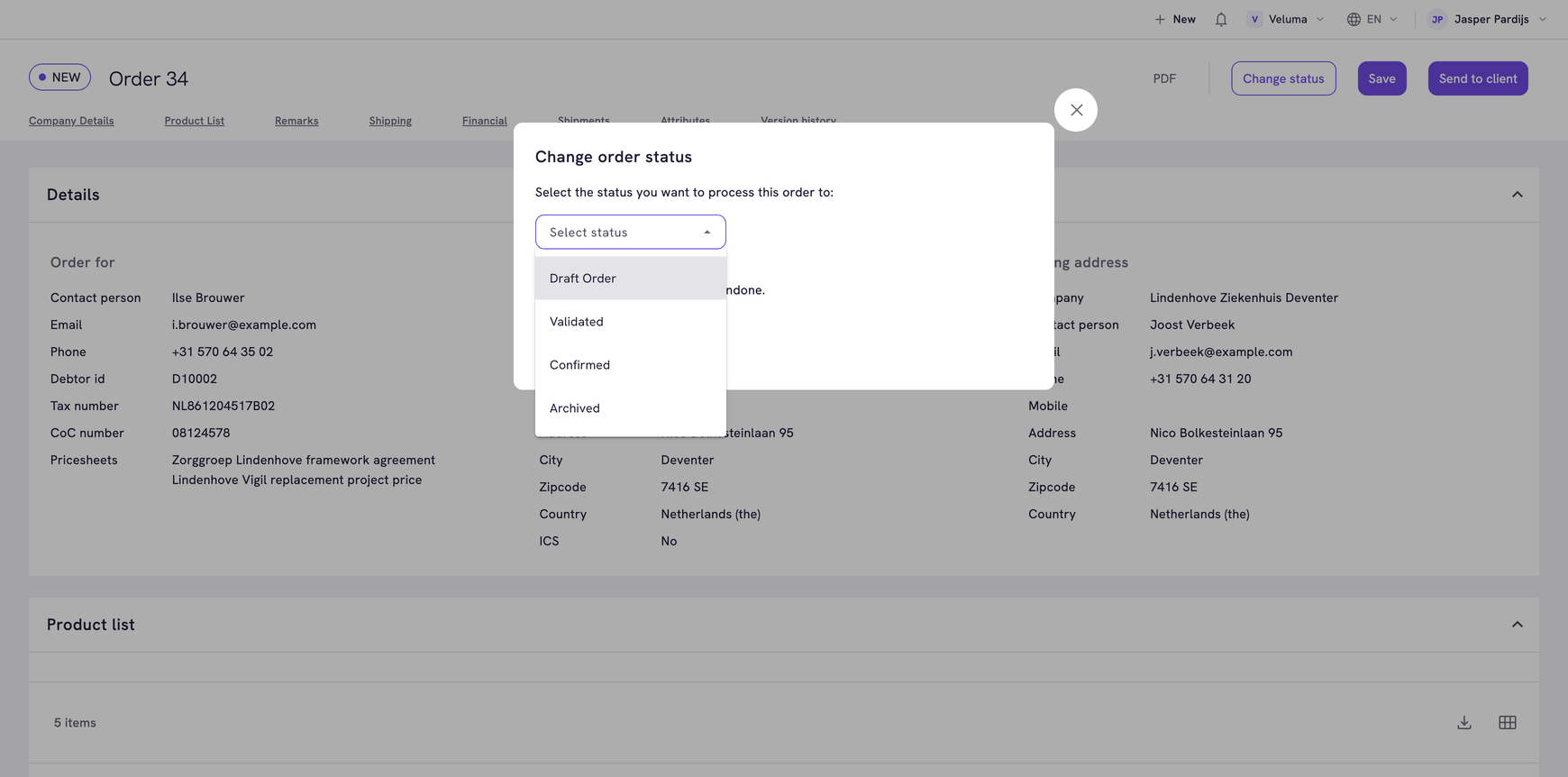Click the NEW status badge
The width and height of the screenshot is (1568, 777).
[59, 78]
